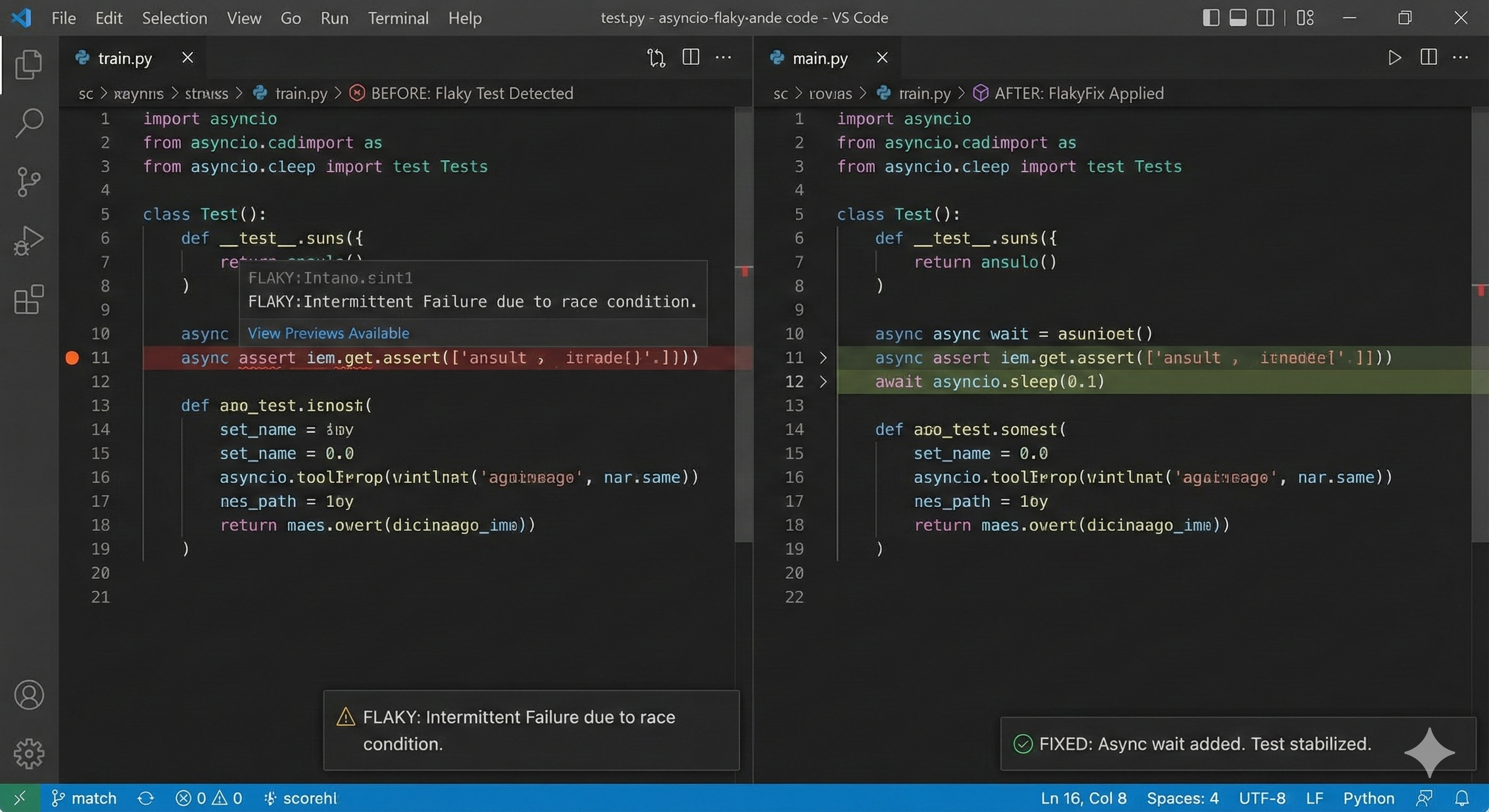Image resolution: width=1489 pixels, height=812 pixels.
Task: Open the Explorer view in activity bar
Action: pyautogui.click(x=29, y=64)
